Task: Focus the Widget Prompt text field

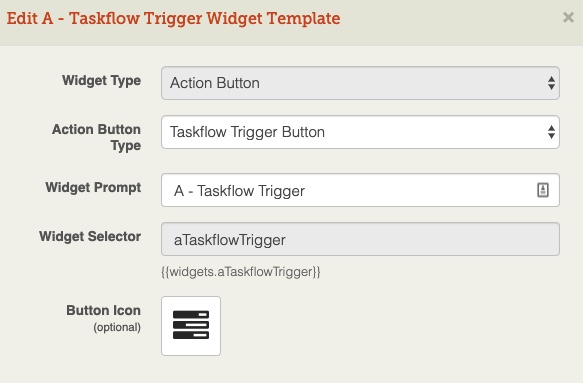Action: [360, 190]
